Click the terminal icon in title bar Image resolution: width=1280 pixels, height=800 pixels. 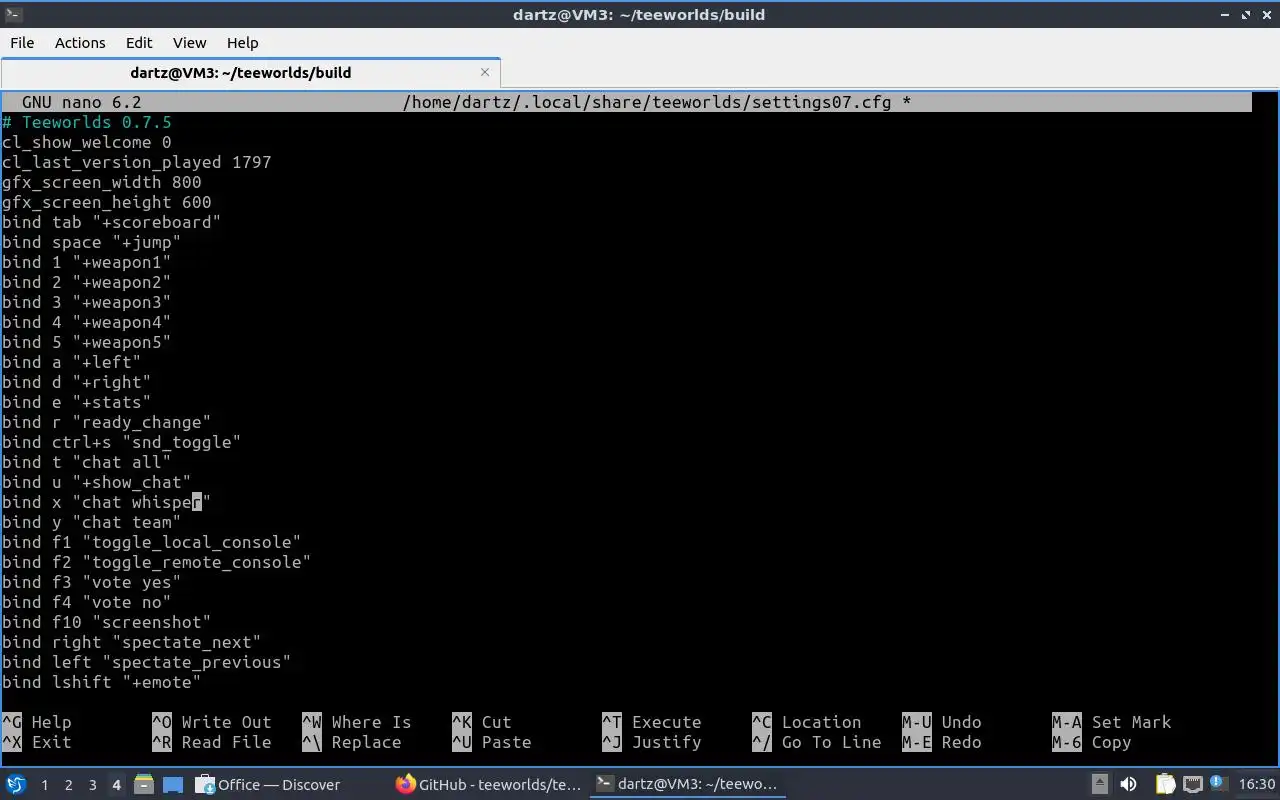point(13,14)
